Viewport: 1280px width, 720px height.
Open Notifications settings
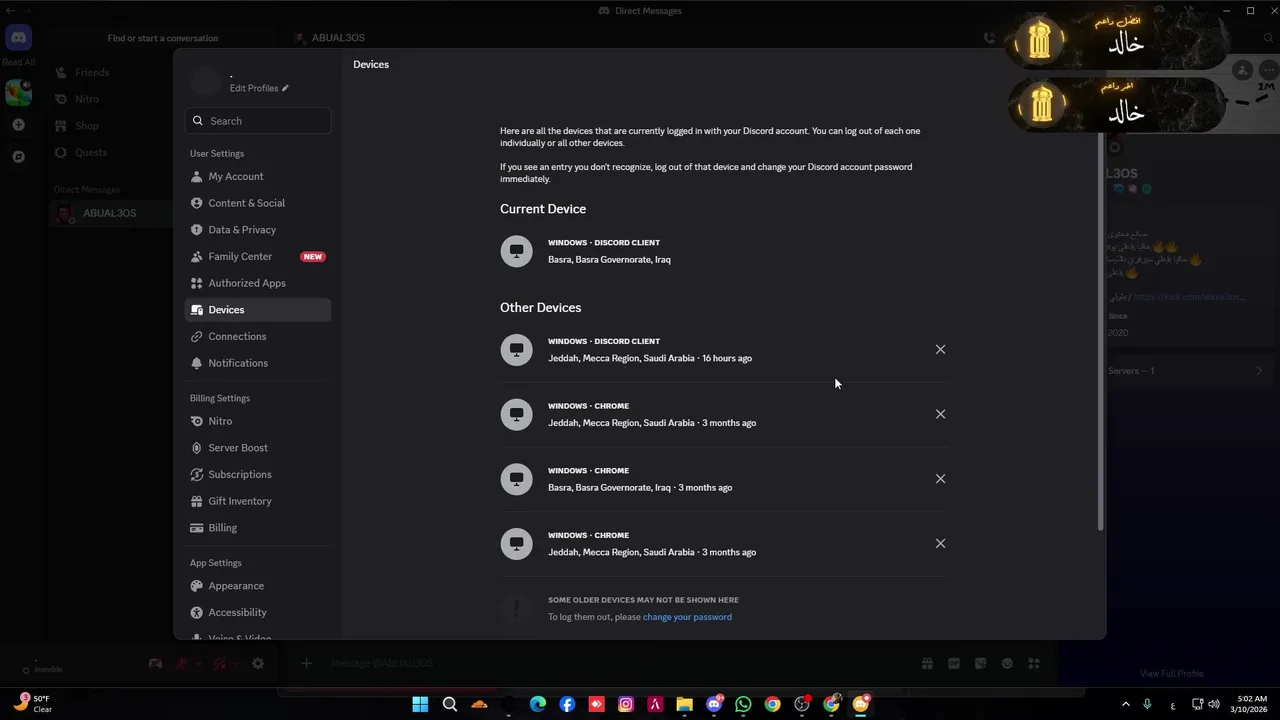pyautogui.click(x=258, y=363)
